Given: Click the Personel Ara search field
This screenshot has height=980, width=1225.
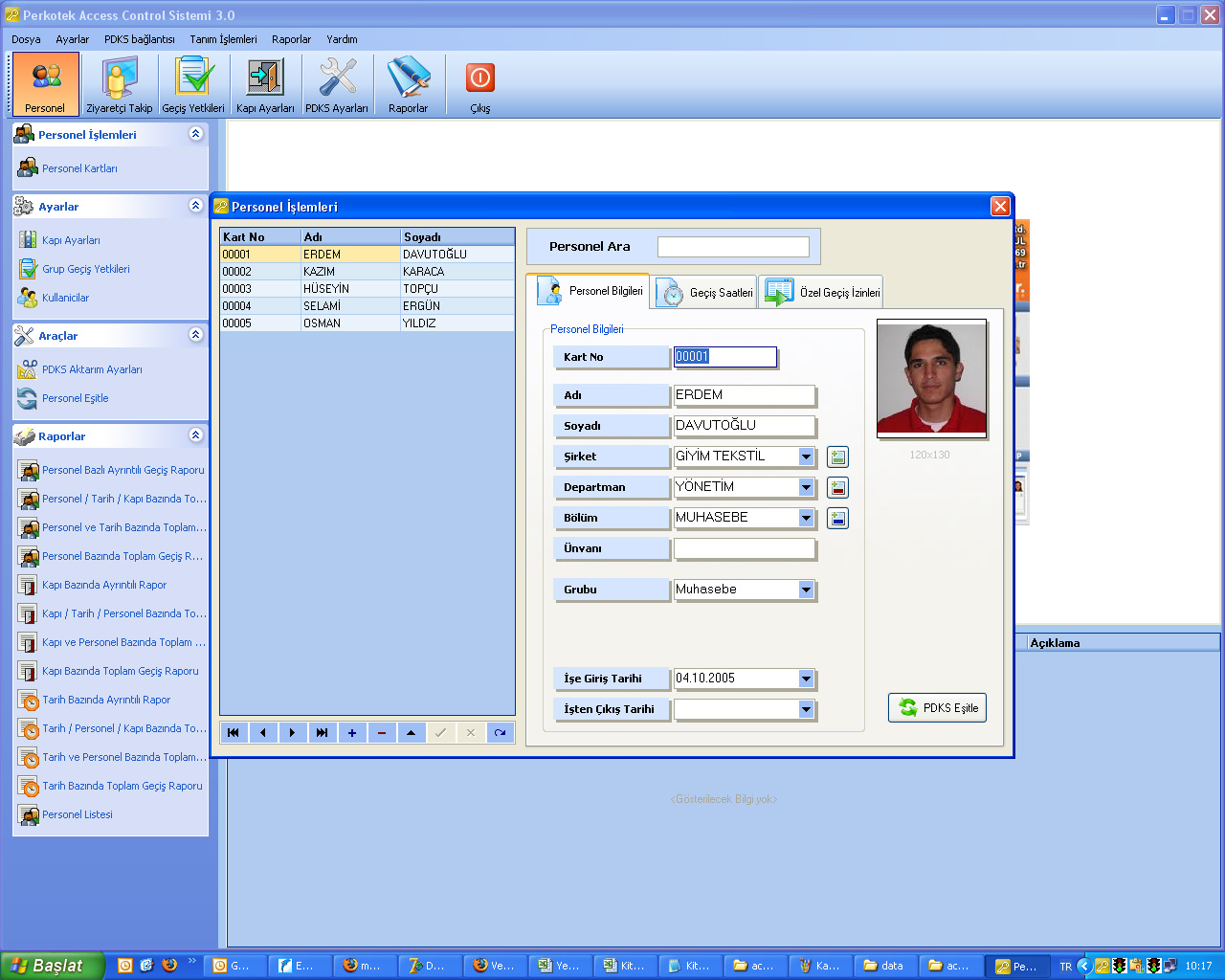Looking at the screenshot, I should [733, 247].
